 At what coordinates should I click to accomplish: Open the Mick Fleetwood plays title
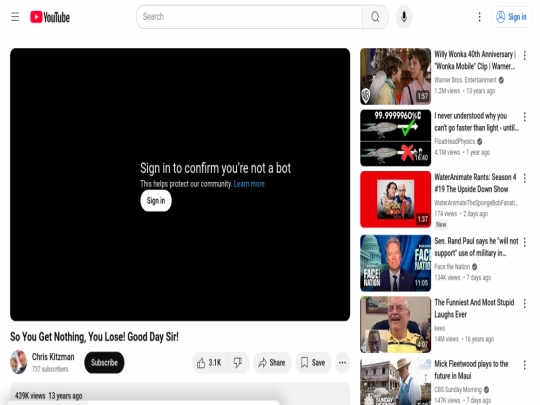(x=471, y=370)
